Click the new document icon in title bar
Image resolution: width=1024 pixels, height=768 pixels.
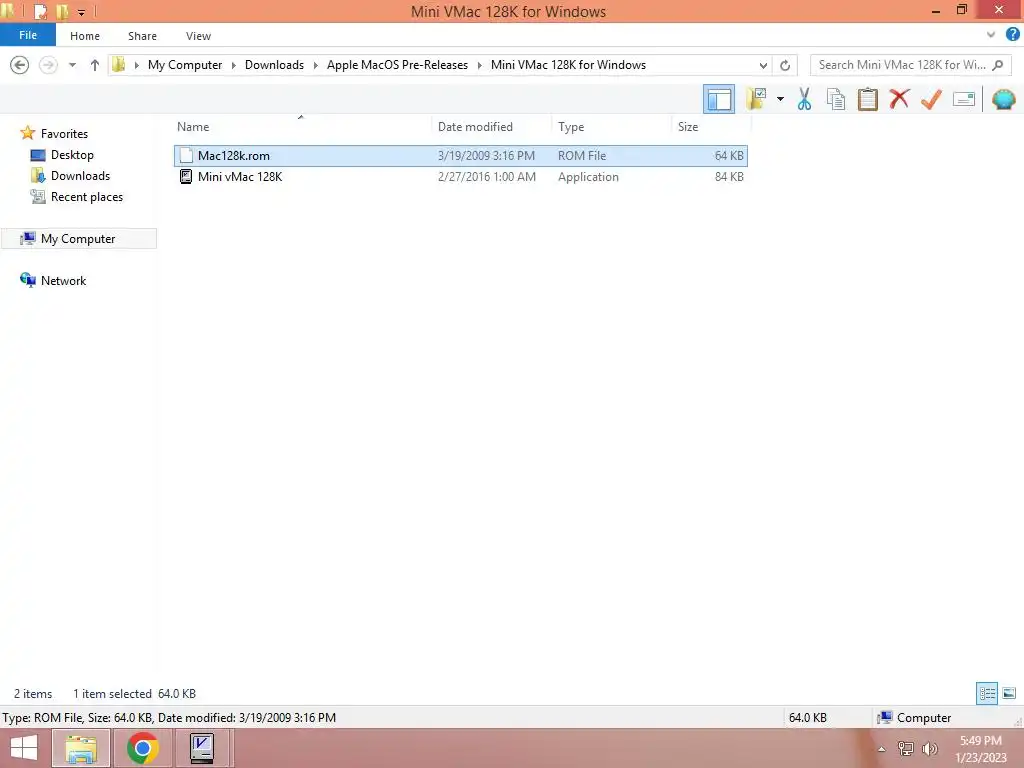[40, 11]
